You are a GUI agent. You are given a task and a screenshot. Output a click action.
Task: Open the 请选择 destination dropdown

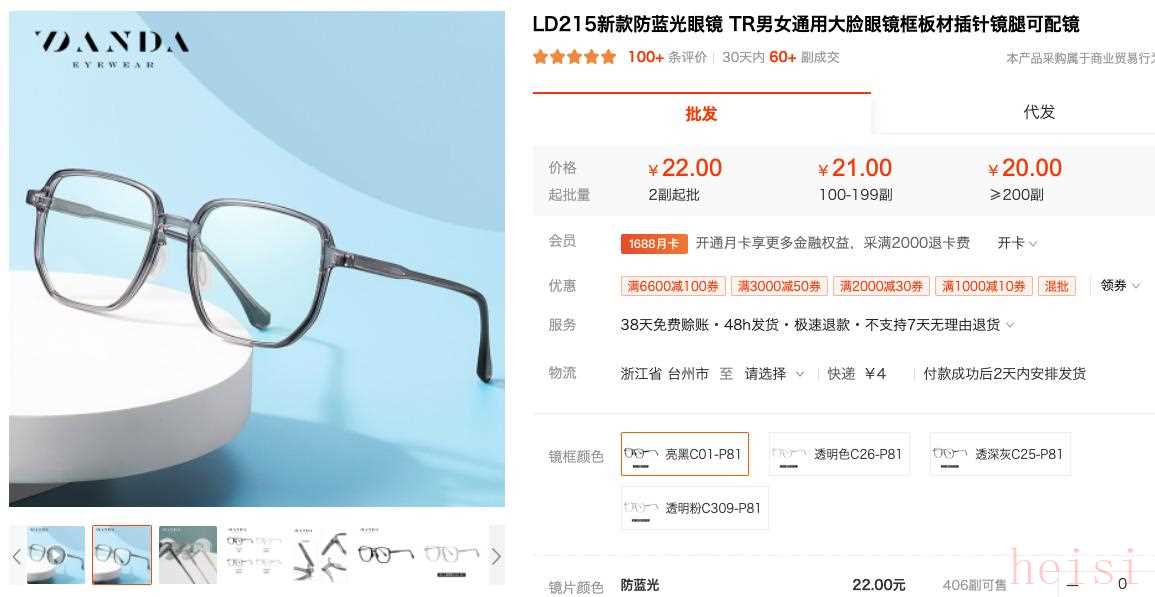coord(774,374)
